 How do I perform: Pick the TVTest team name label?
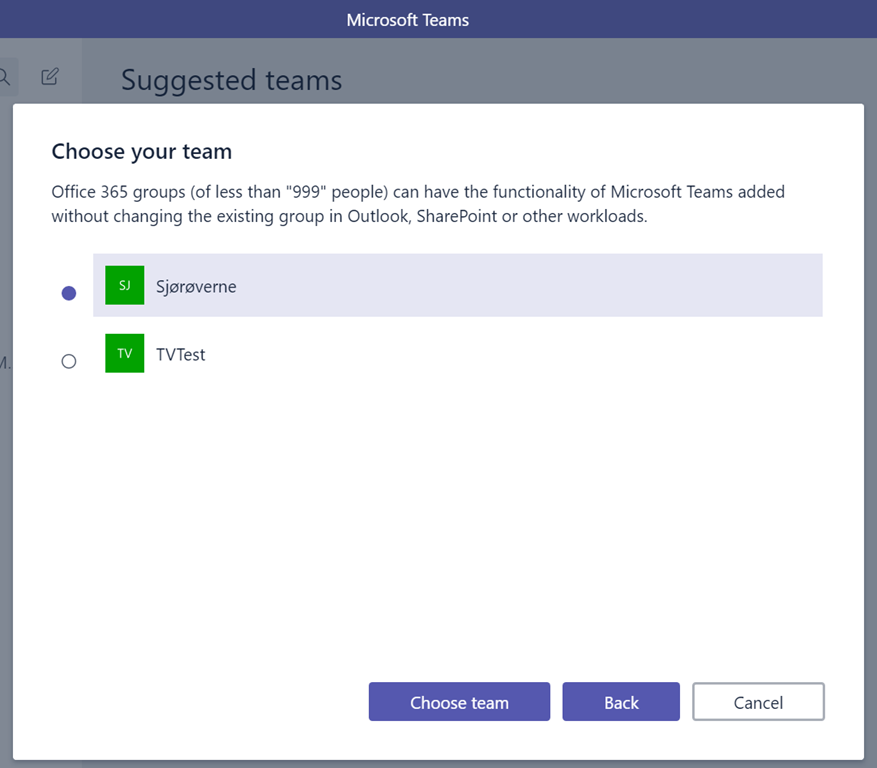(x=181, y=354)
